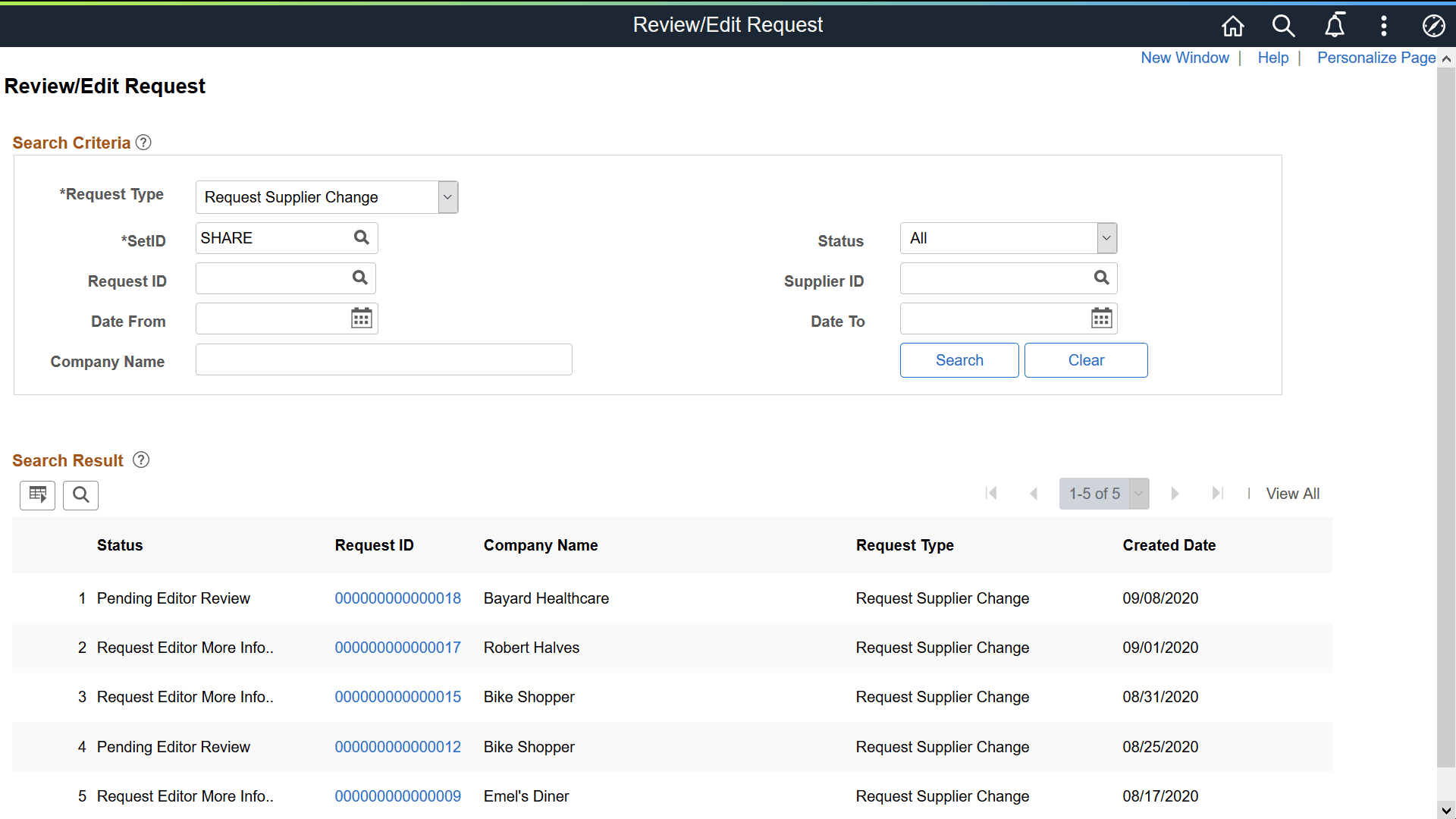Click the Search button
Image resolution: width=1456 pixels, height=819 pixels.
click(x=959, y=359)
